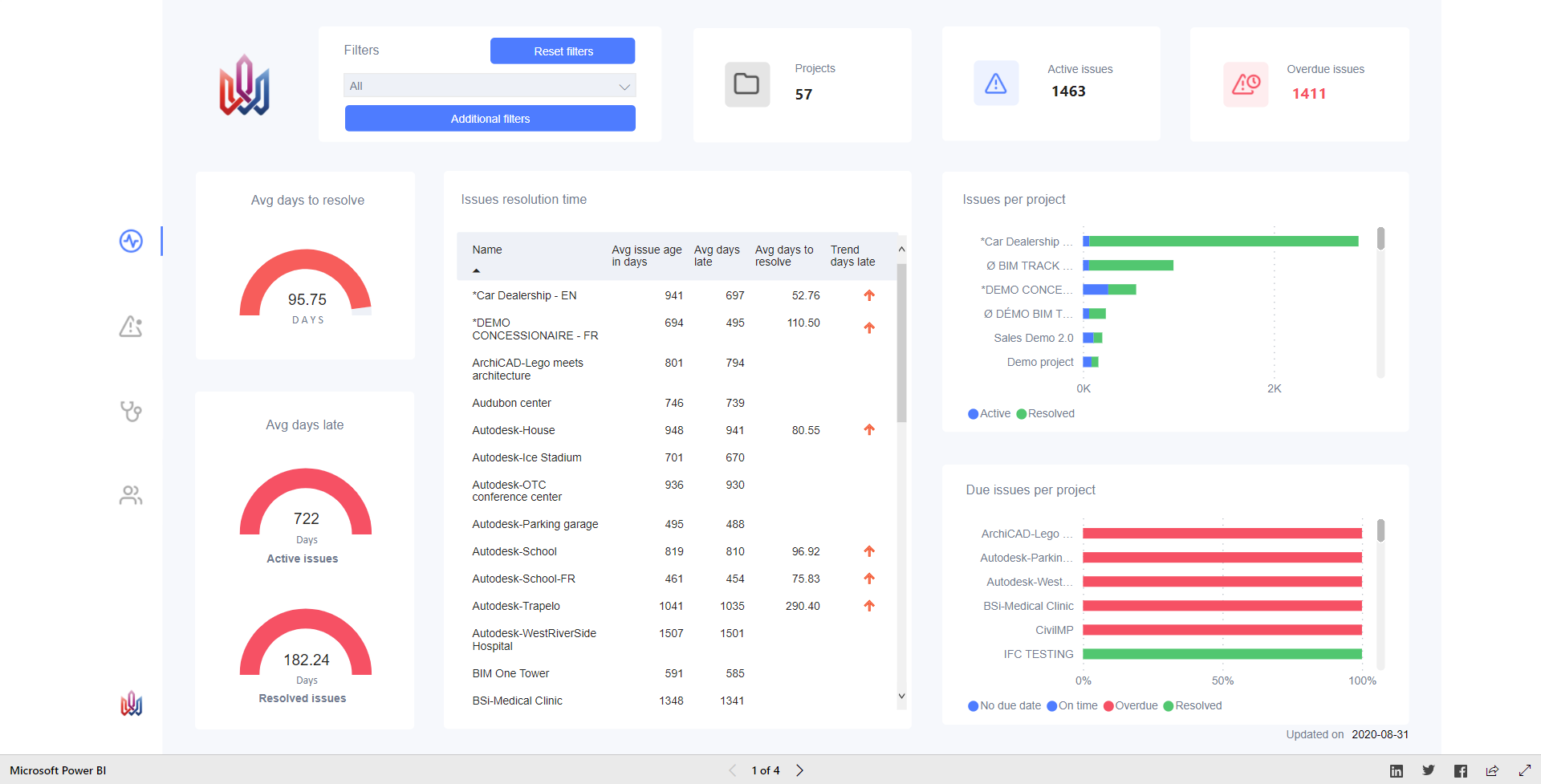1541x784 pixels.
Task: Click trend arrow for Autodesk-Trapelo row
Action: pos(869,606)
